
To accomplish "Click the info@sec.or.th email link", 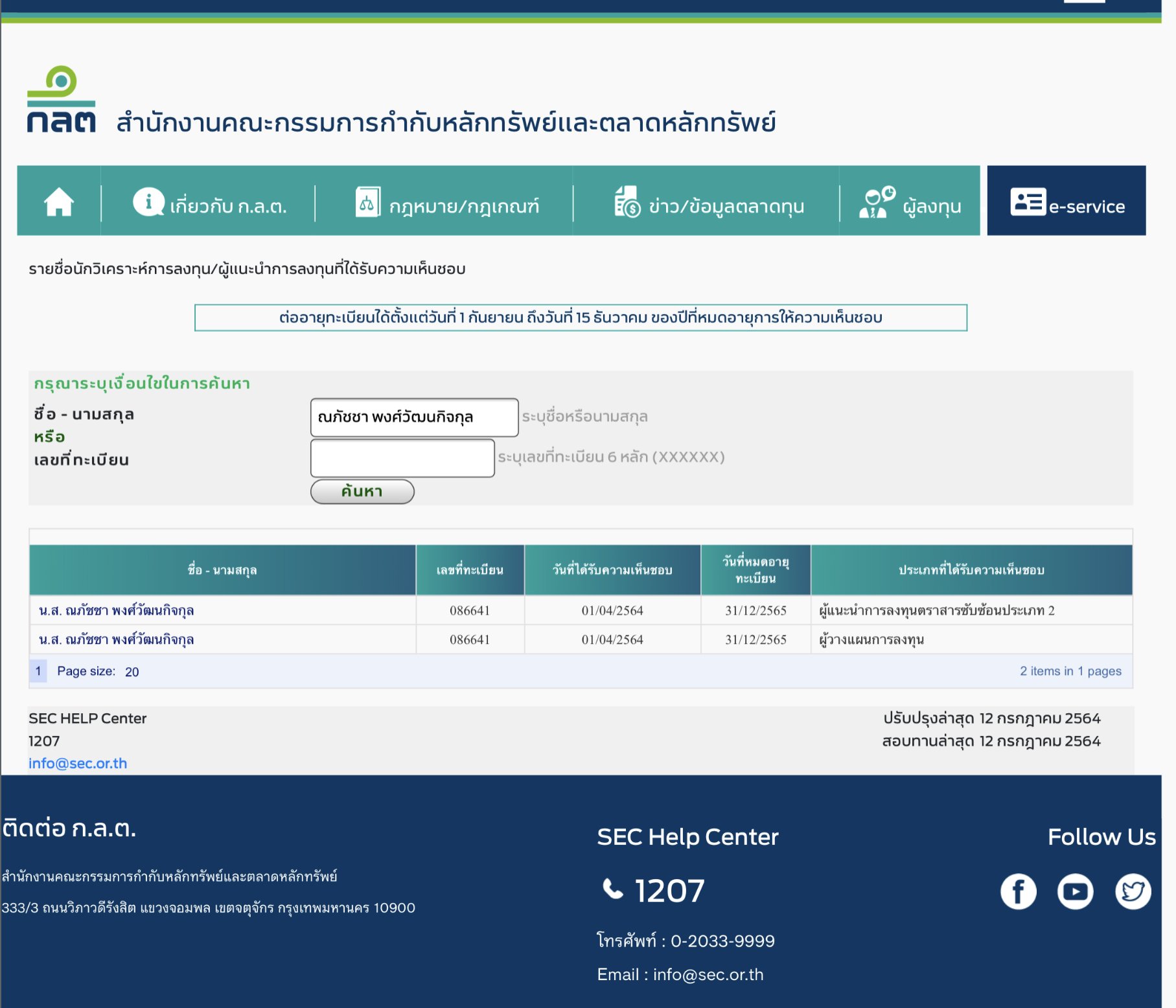I will pos(78,763).
